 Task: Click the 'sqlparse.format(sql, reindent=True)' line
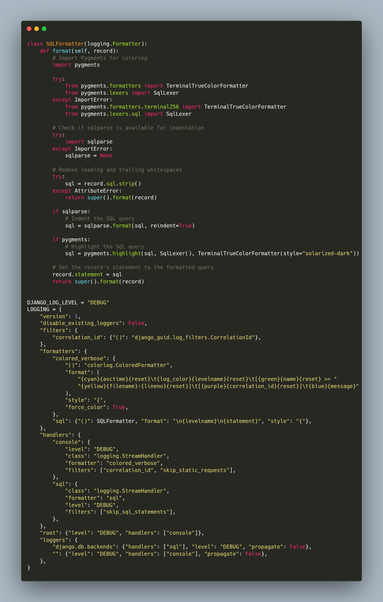click(130, 225)
